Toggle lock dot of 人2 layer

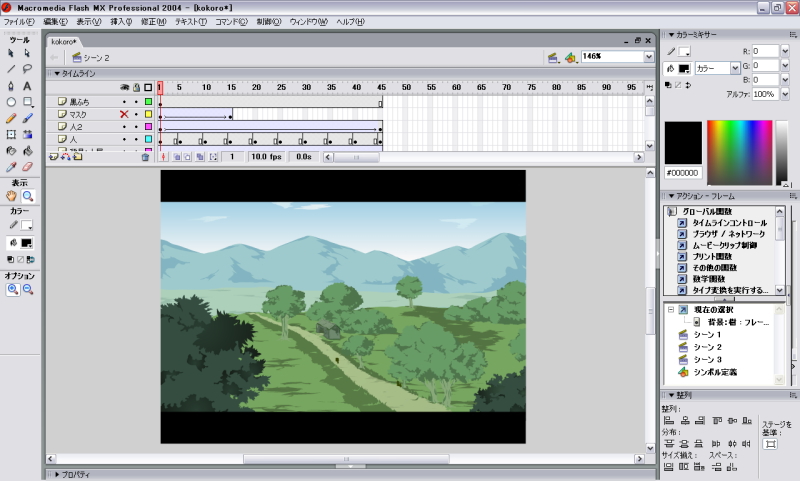click(x=136, y=126)
